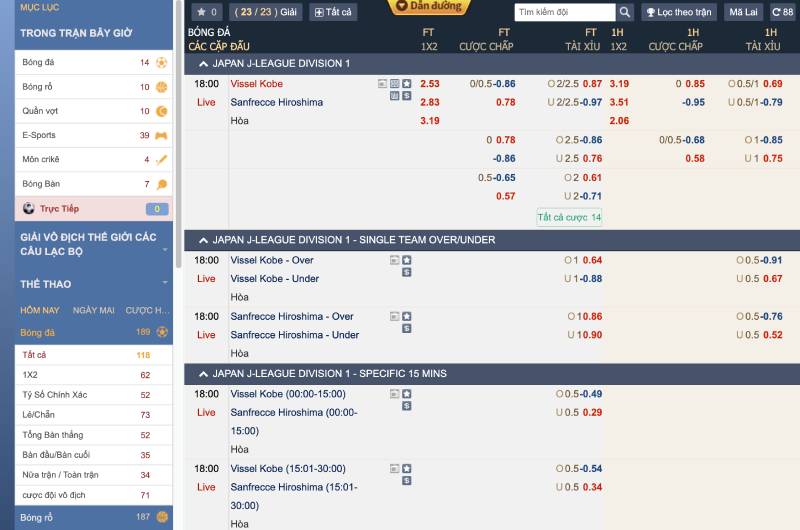The width and height of the screenshot is (800, 530).
Task: Click the S icon in Sanfrecce Hiroshima Over row
Action: pos(407,328)
